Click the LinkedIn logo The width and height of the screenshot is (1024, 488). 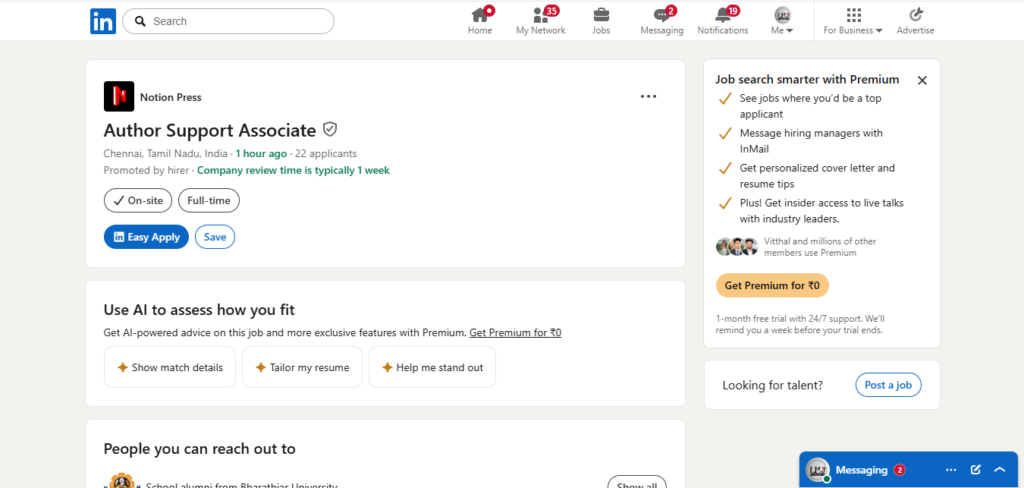point(103,21)
